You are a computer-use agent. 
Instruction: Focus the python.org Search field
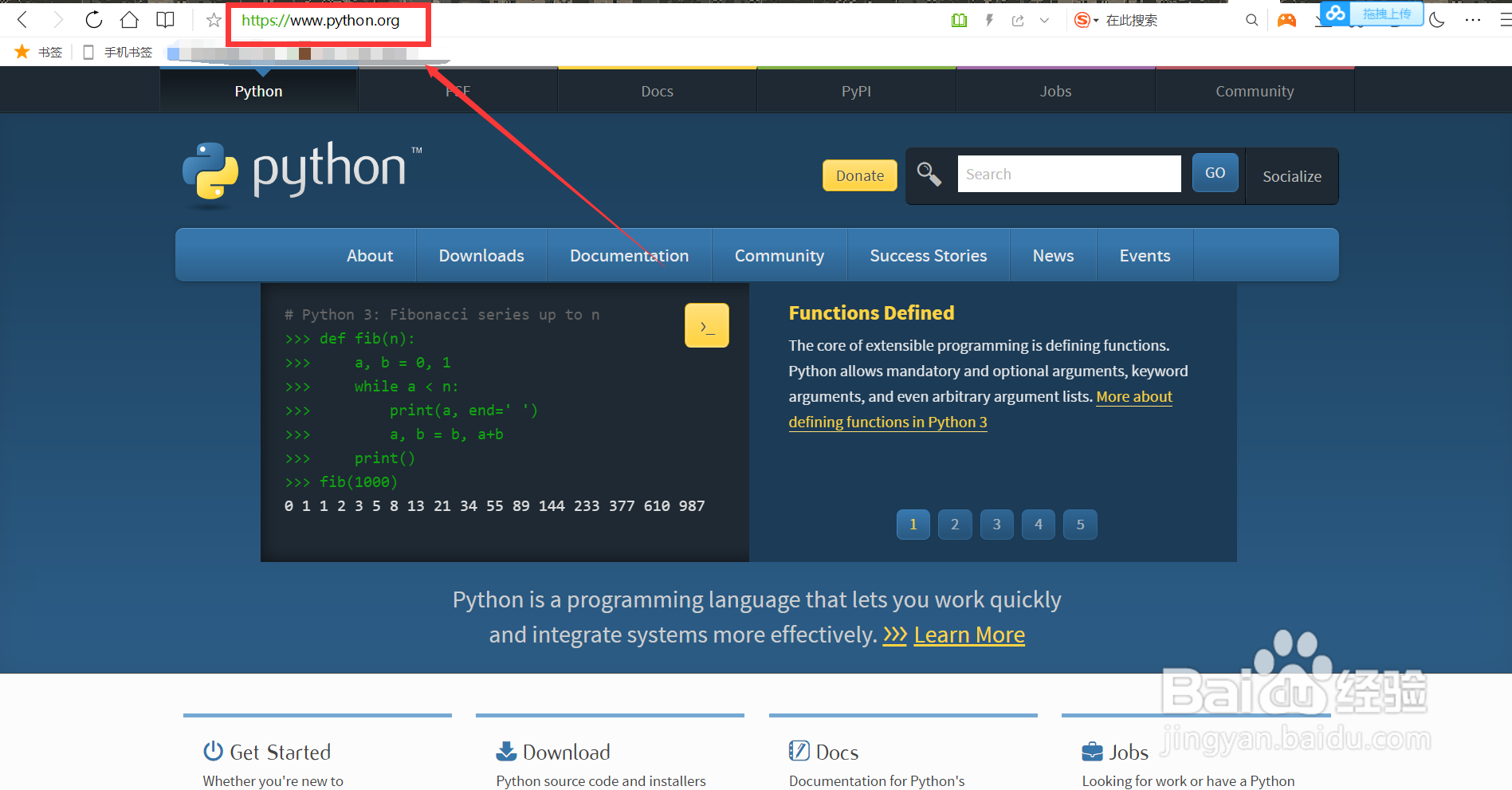(1069, 174)
